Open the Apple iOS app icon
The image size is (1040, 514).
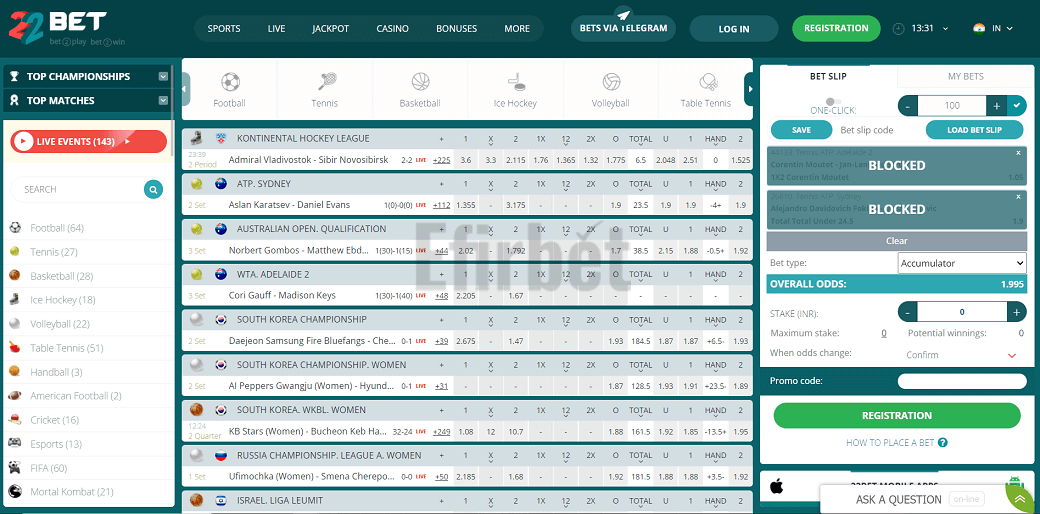pos(776,487)
